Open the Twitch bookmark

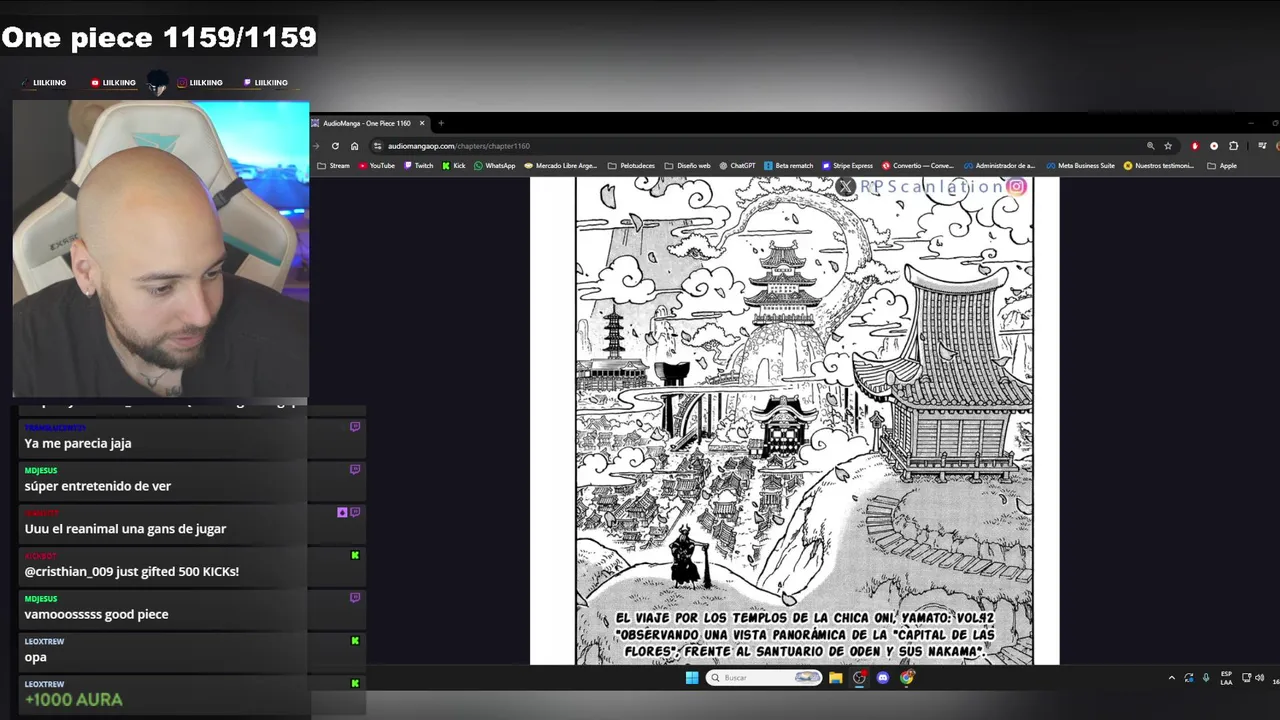pos(419,166)
